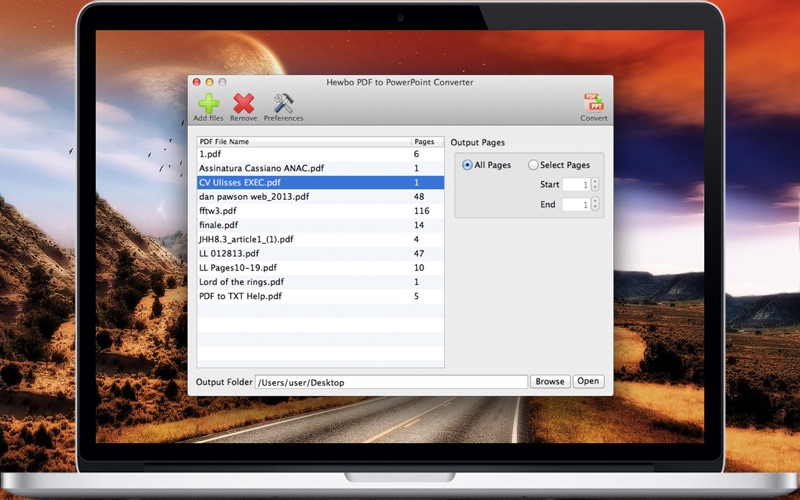
Task: Select fftw3.pdf in the file list
Action: [320, 211]
